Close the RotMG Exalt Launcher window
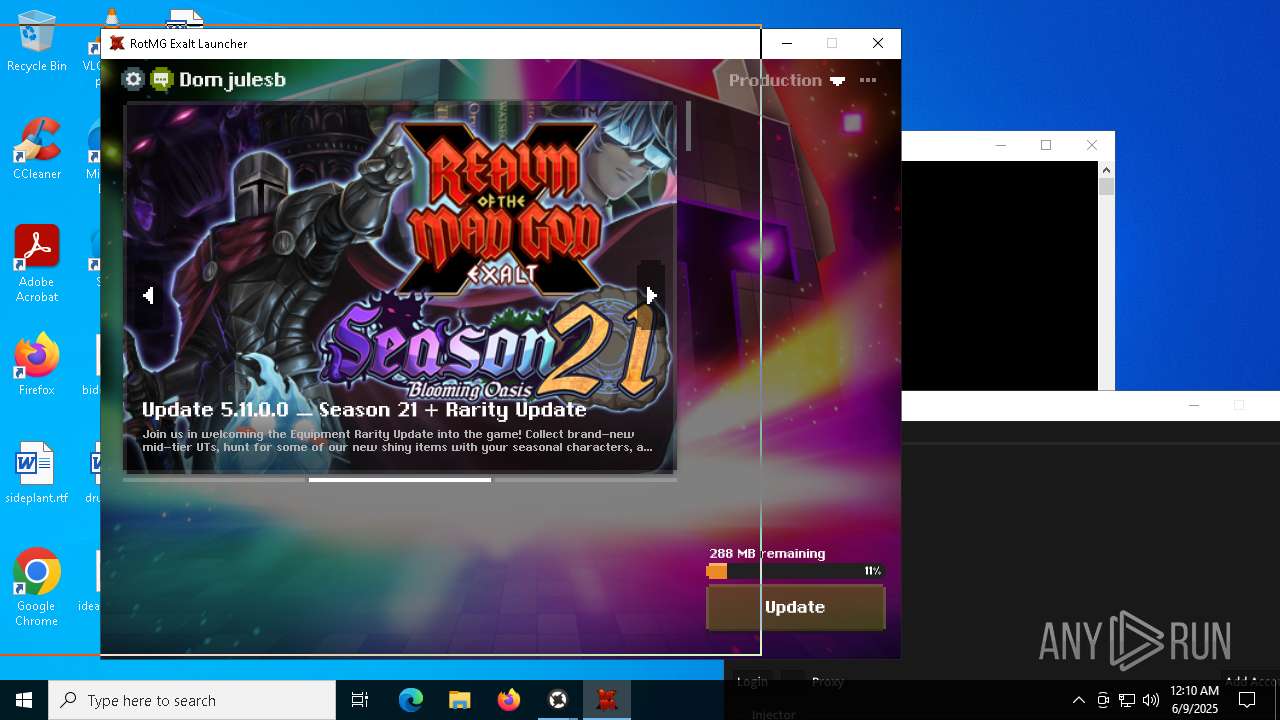This screenshot has width=1280, height=720. pyautogui.click(x=878, y=44)
